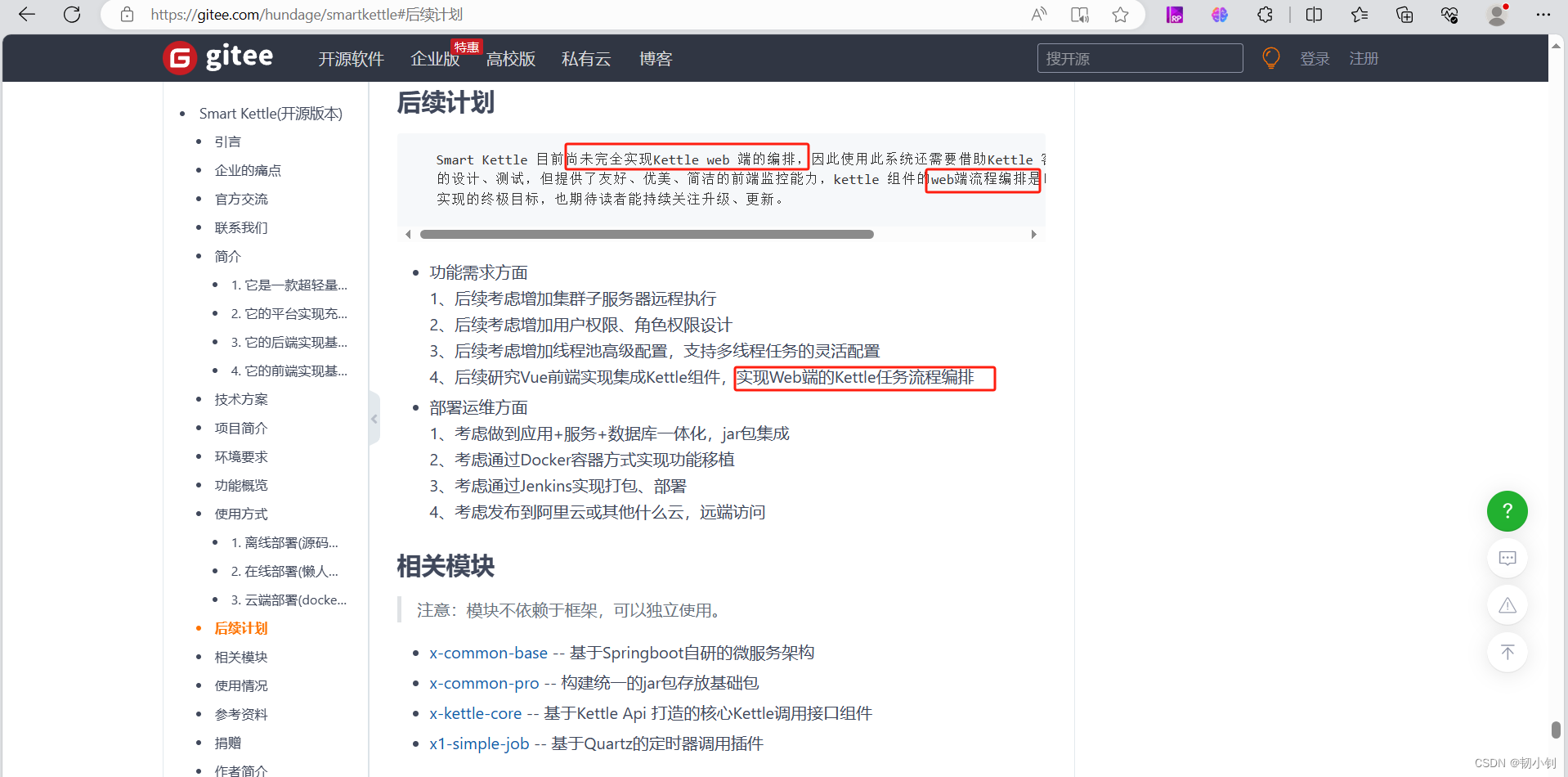The width and height of the screenshot is (1568, 777).
Task: Collapse the sidebar with the chevron handle
Action: click(x=374, y=419)
